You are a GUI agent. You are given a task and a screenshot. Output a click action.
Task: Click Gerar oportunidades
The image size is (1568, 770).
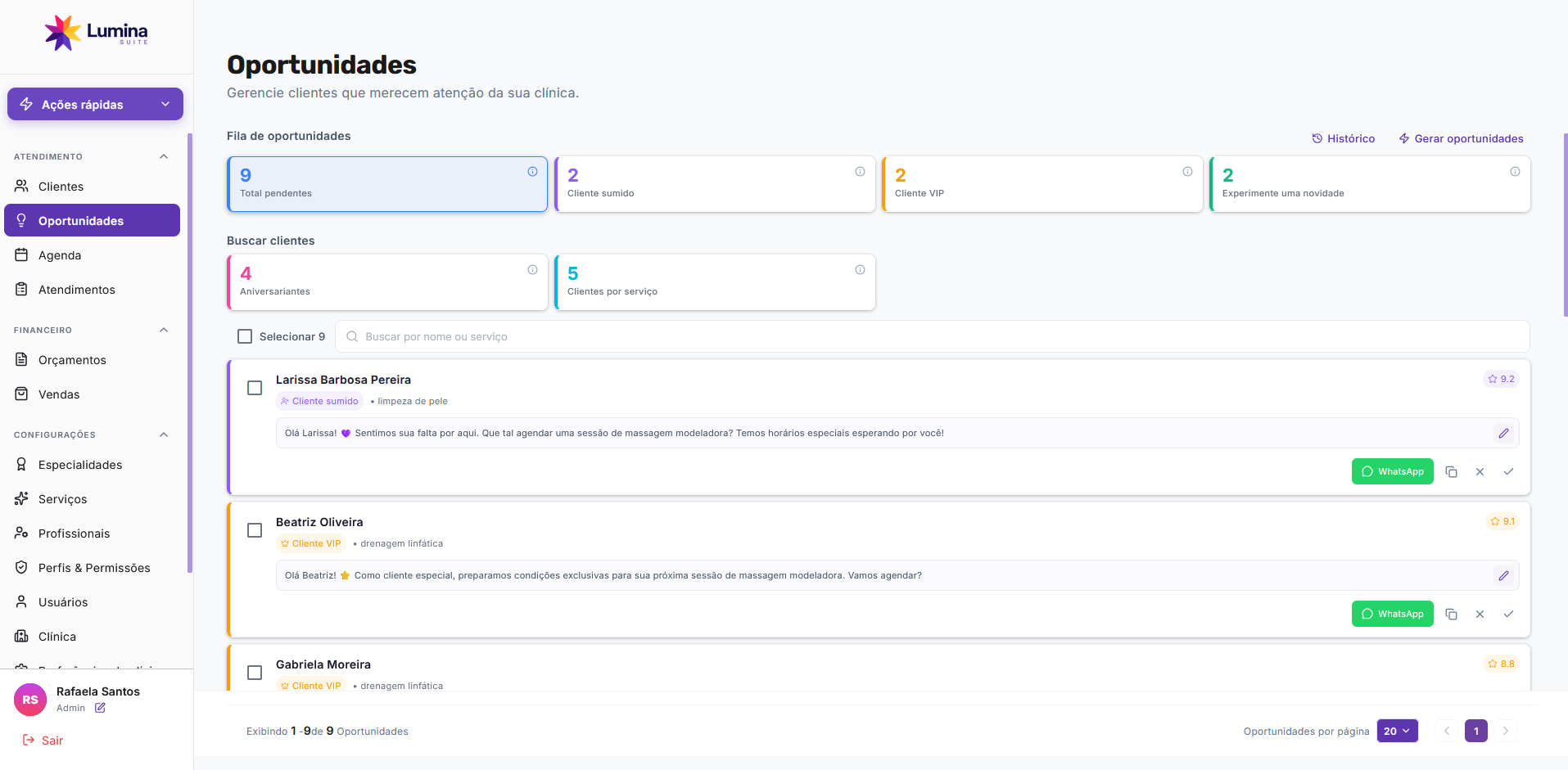coord(1462,138)
